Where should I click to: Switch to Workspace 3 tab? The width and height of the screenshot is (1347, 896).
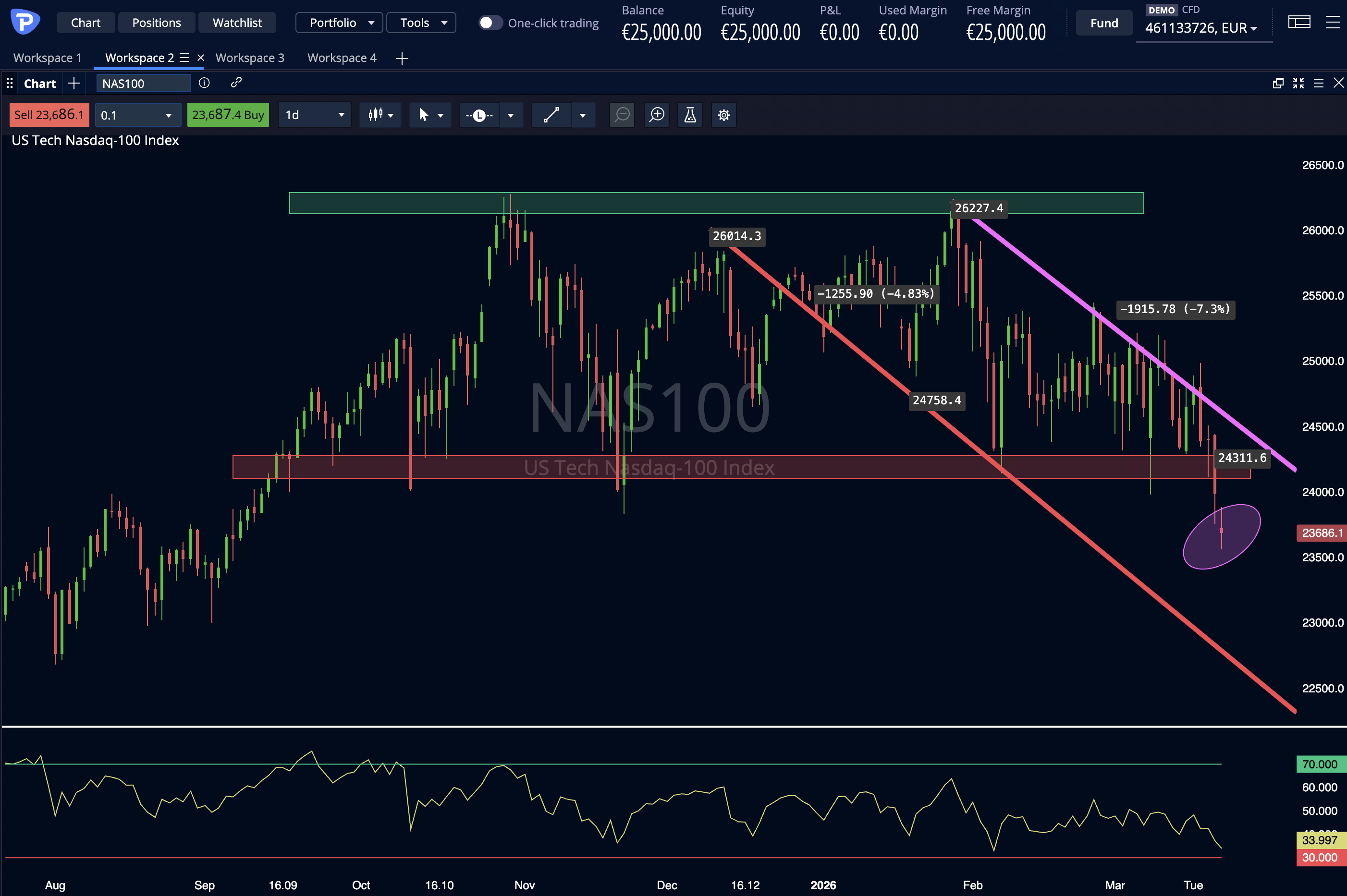[250, 58]
